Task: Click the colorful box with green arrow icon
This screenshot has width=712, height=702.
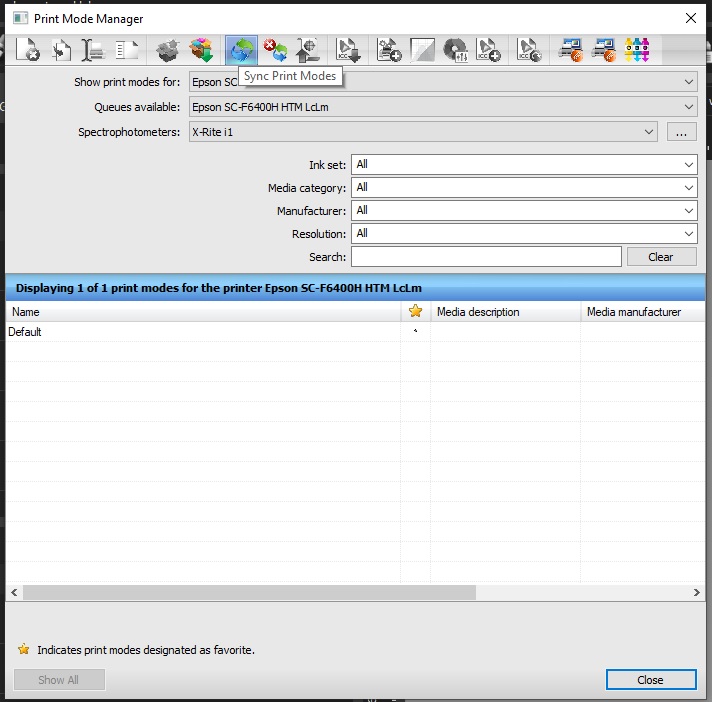Action: [x=202, y=48]
